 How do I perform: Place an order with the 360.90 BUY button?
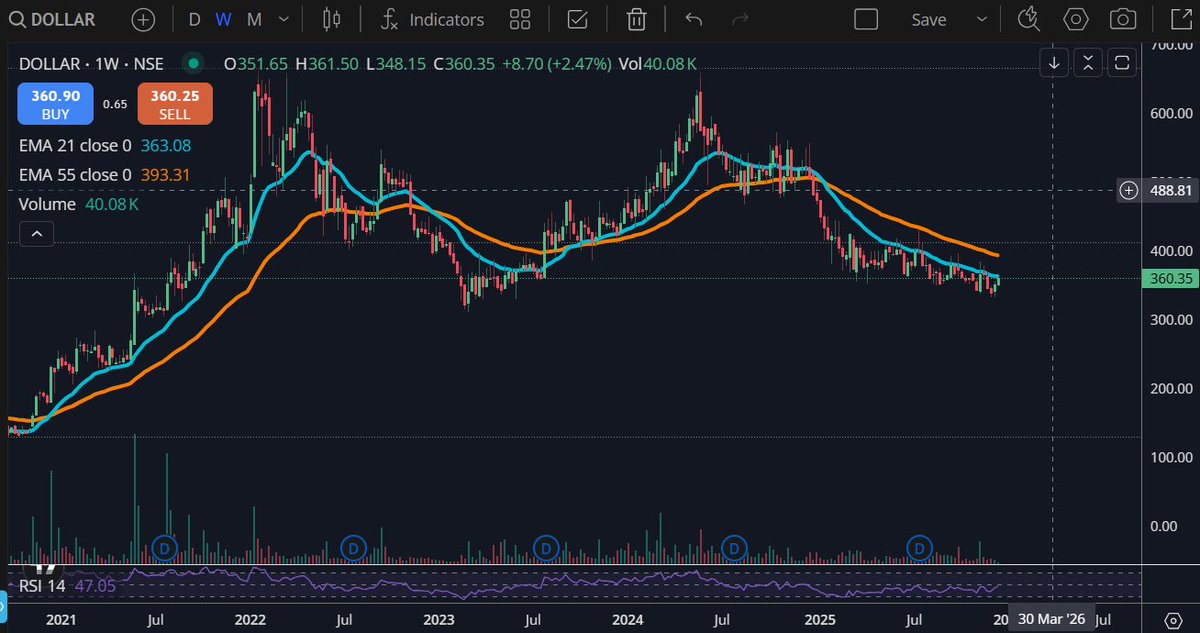[55, 103]
